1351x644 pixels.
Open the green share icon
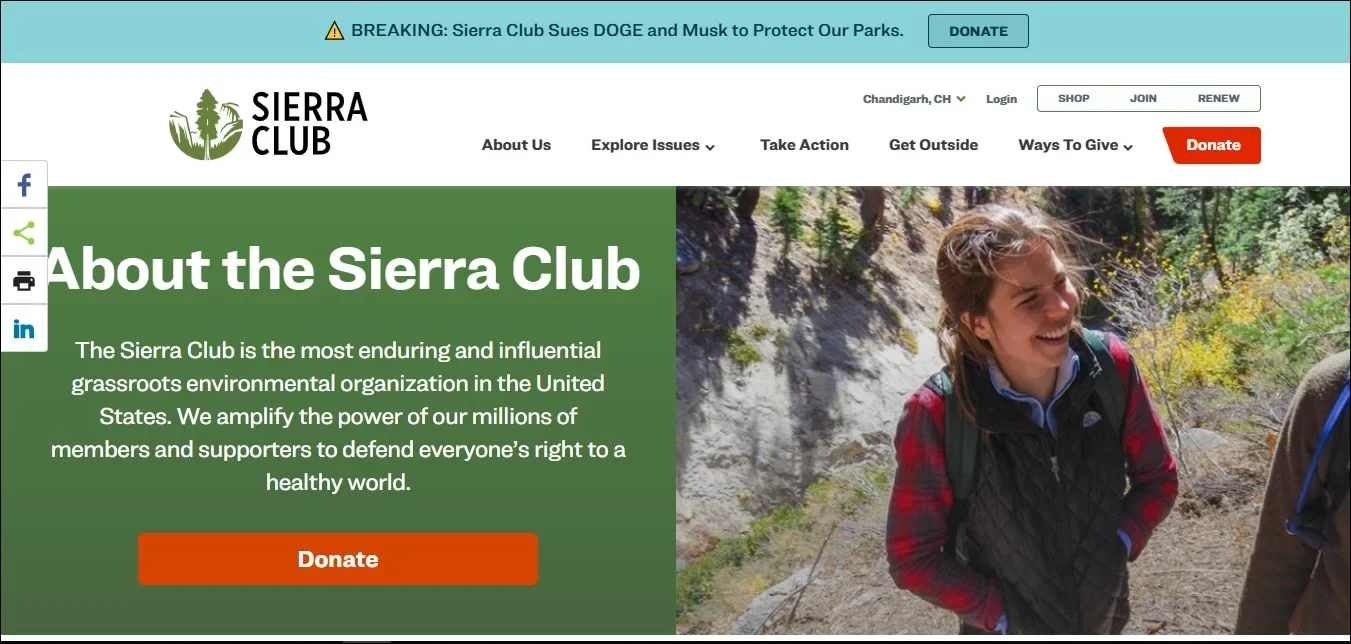click(24, 233)
